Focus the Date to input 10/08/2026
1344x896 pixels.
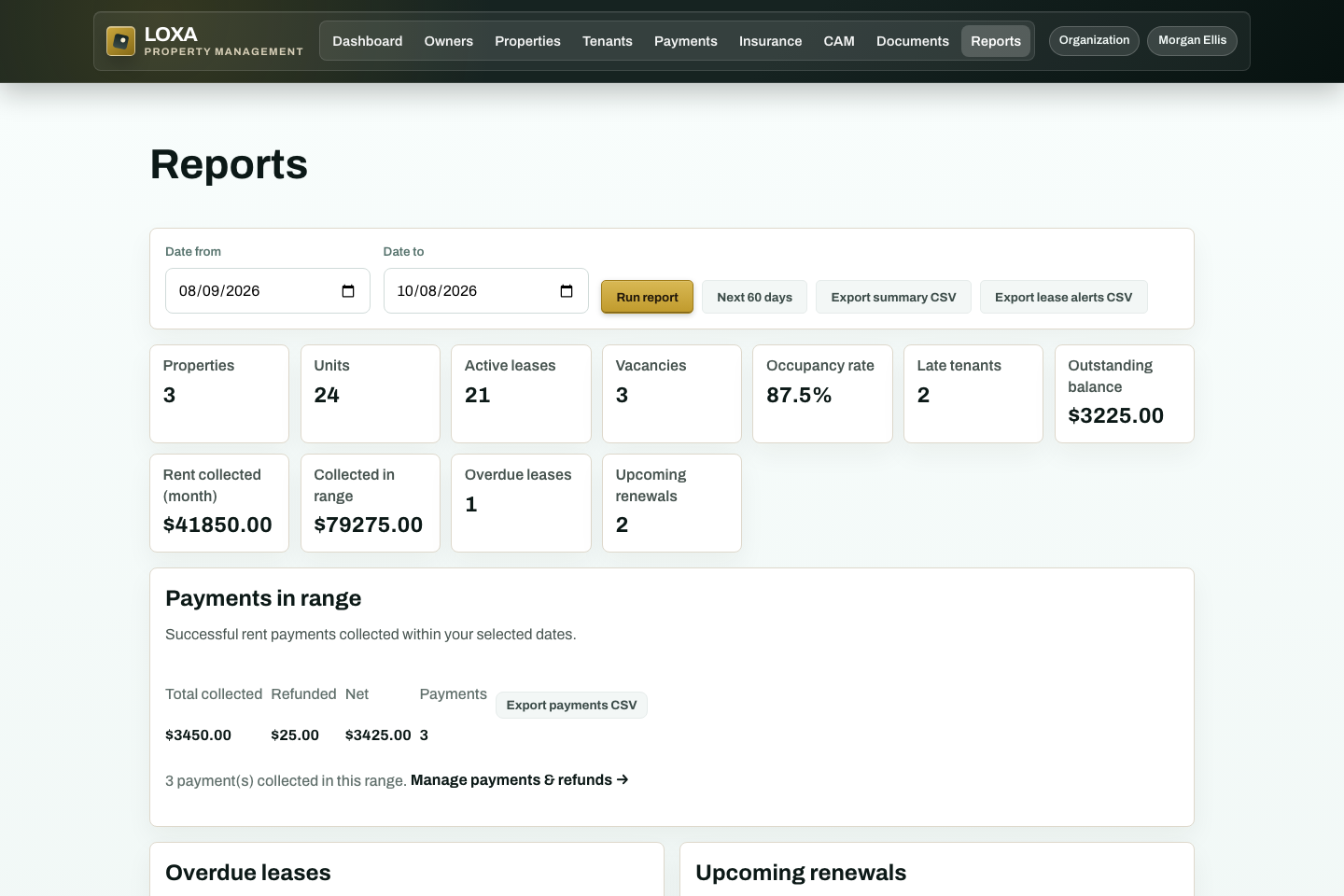[486, 291]
